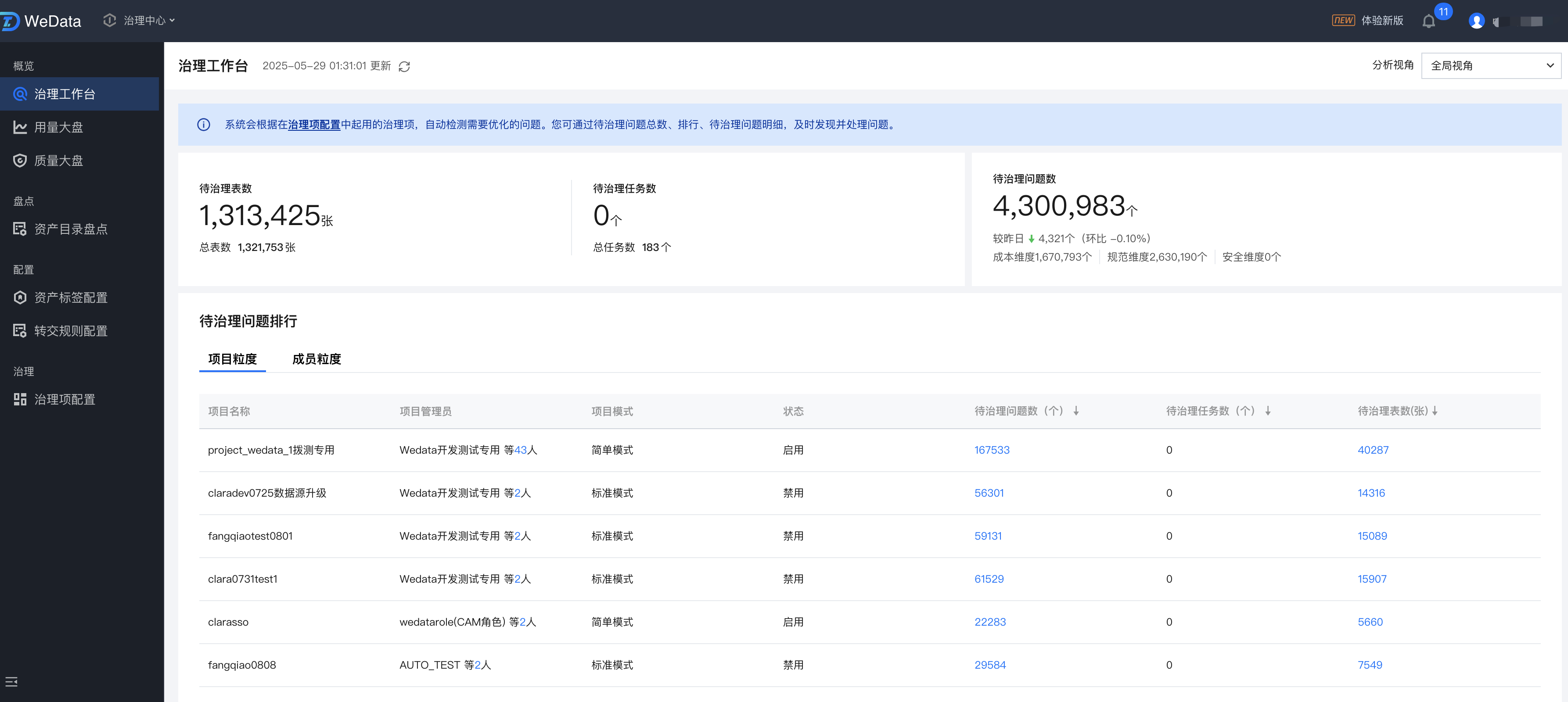Select the 项目粒度 tab
The image size is (1568, 702).
[x=233, y=359]
